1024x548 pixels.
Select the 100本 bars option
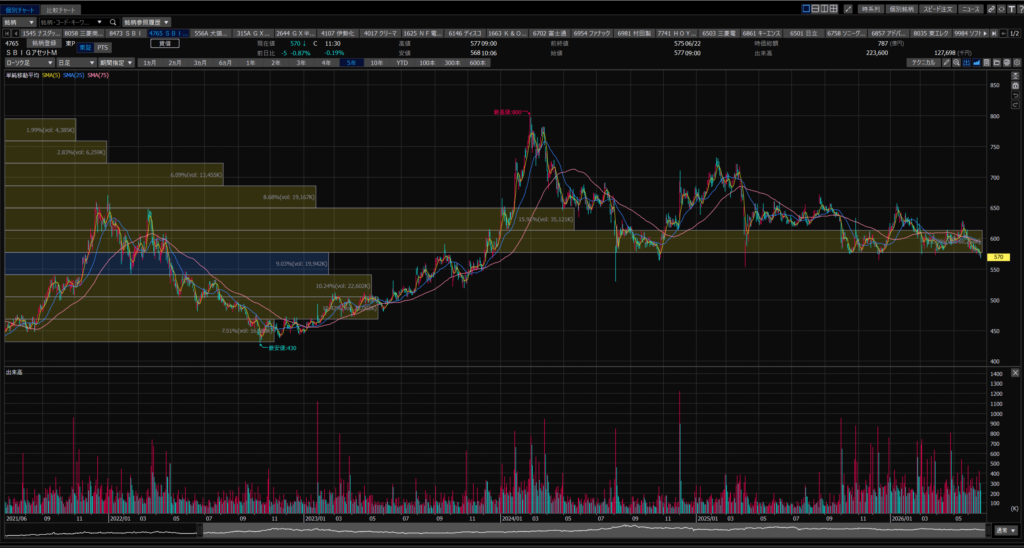(427, 63)
